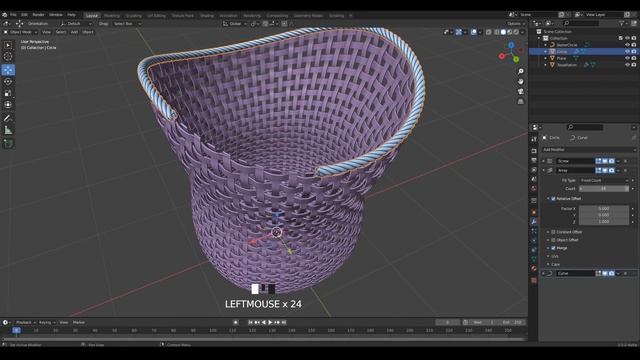Click the pan view hand icon
This screenshot has height=360, width=640.
[x=521, y=82]
